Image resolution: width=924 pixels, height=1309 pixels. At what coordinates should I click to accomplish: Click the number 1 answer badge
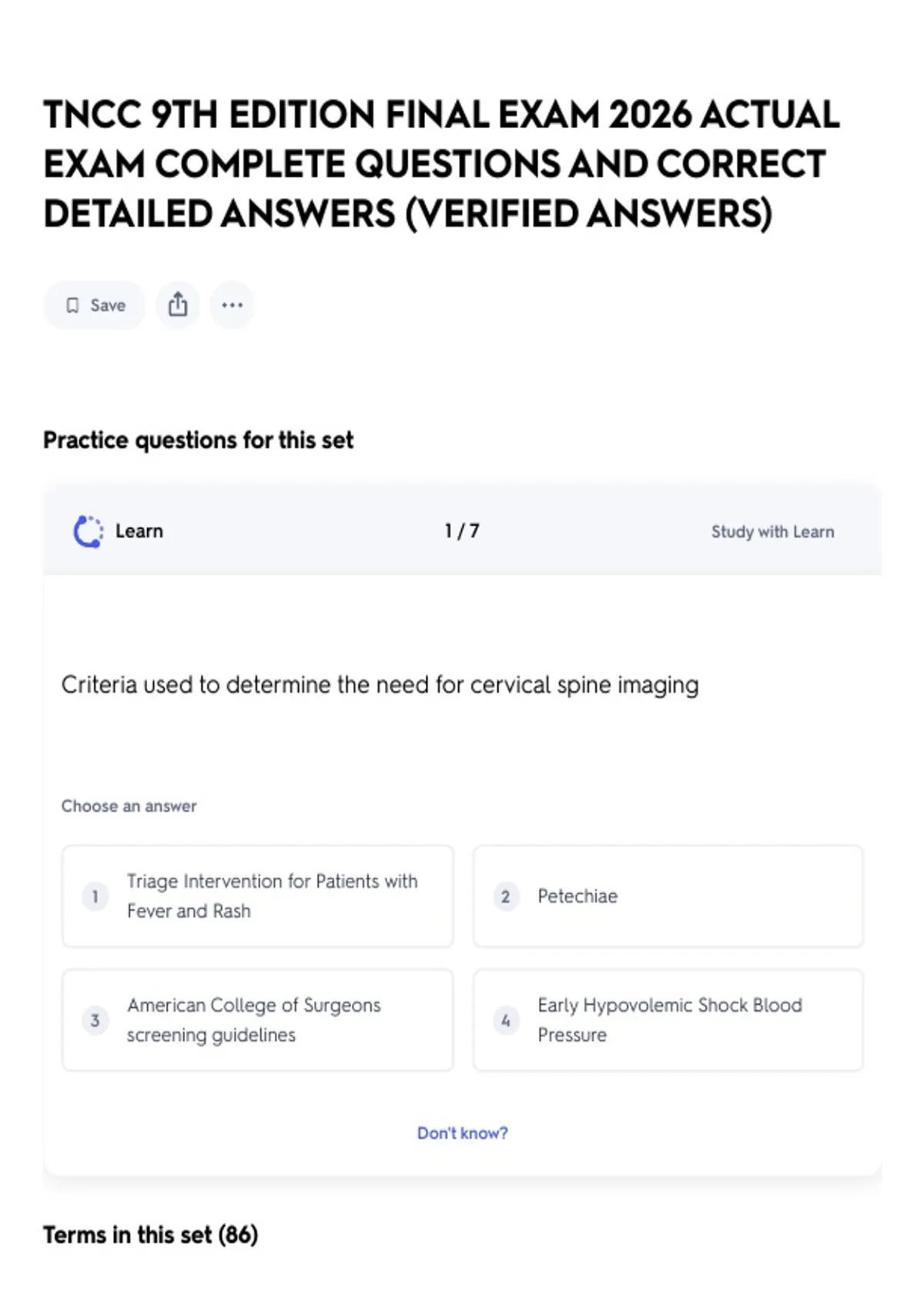pyautogui.click(x=95, y=896)
